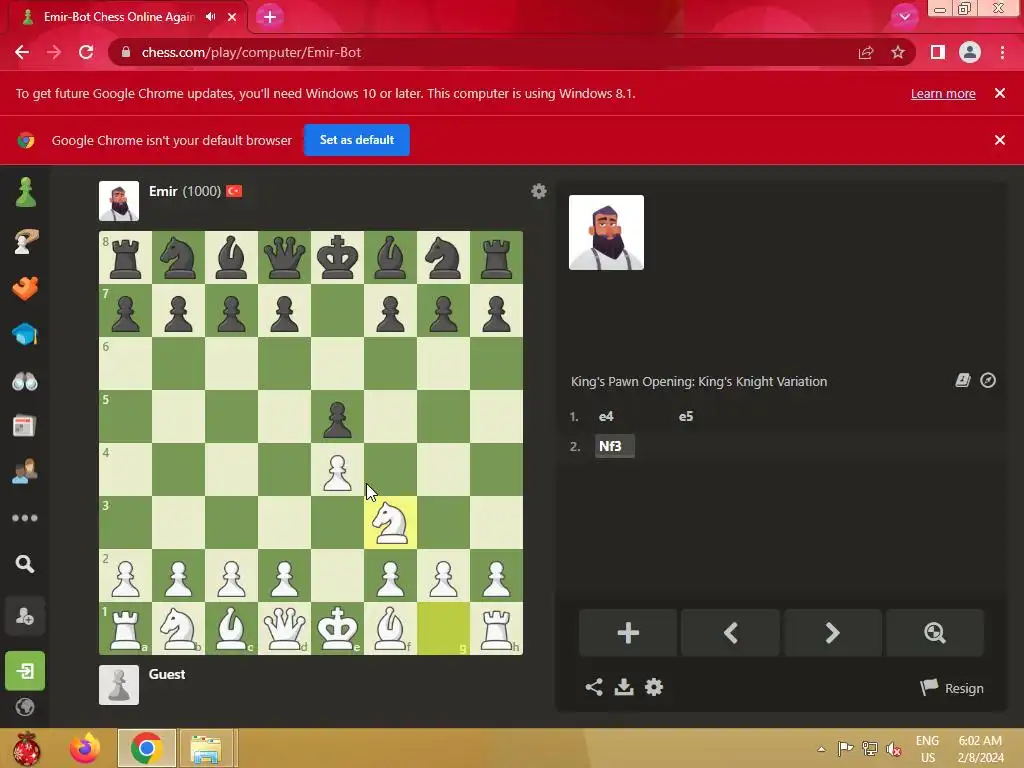The height and width of the screenshot is (768, 1024).
Task: Click the share game icon
Action: pyautogui.click(x=594, y=687)
